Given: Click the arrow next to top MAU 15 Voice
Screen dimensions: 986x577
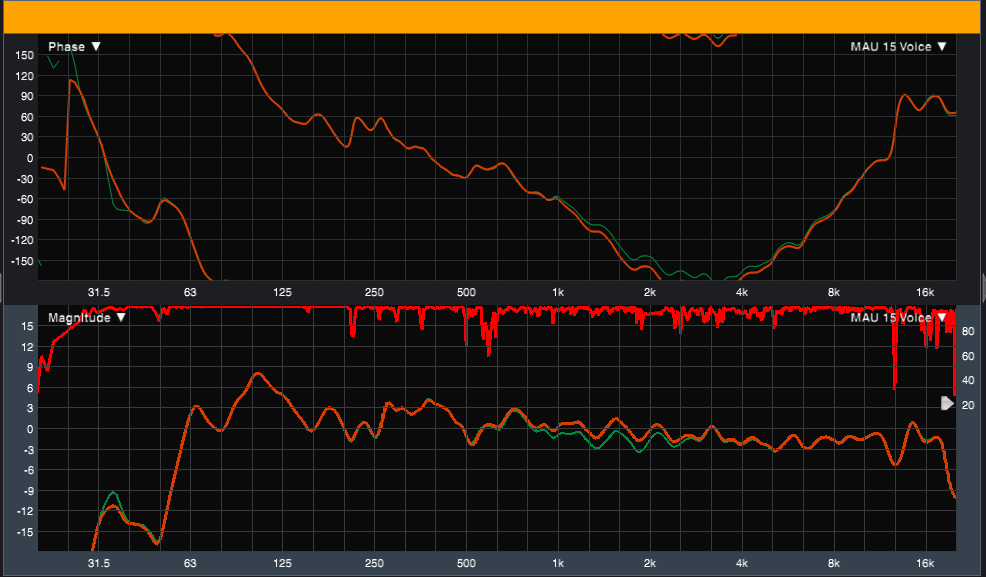Looking at the screenshot, I should tap(941, 46).
